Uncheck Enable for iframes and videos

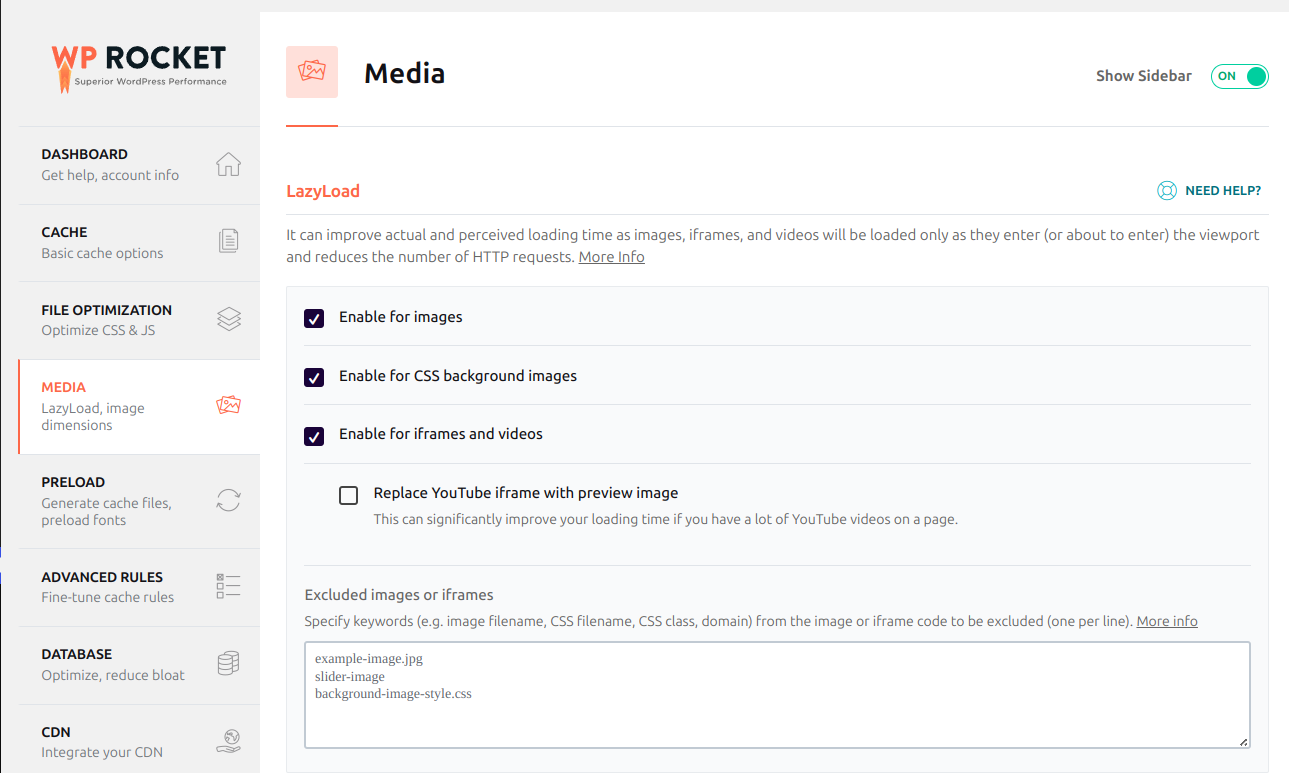[314, 436]
